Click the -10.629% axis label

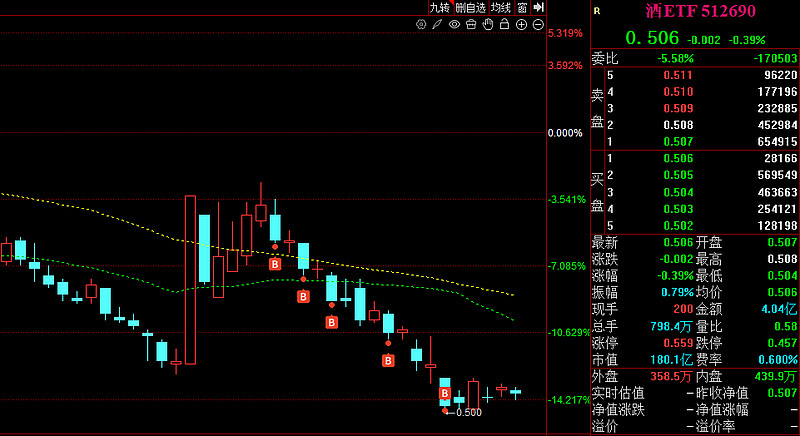(569, 332)
